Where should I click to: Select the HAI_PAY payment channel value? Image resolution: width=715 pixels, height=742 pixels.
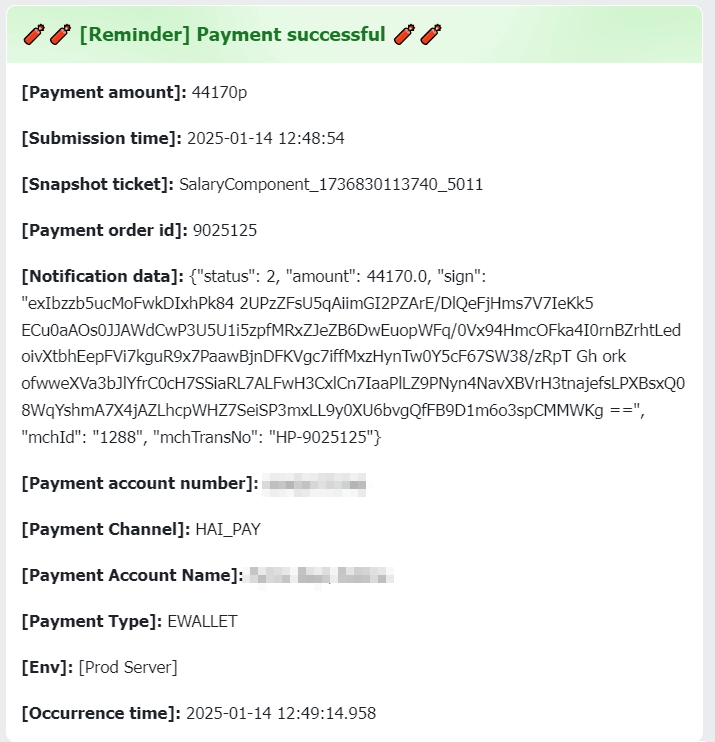[227, 529]
